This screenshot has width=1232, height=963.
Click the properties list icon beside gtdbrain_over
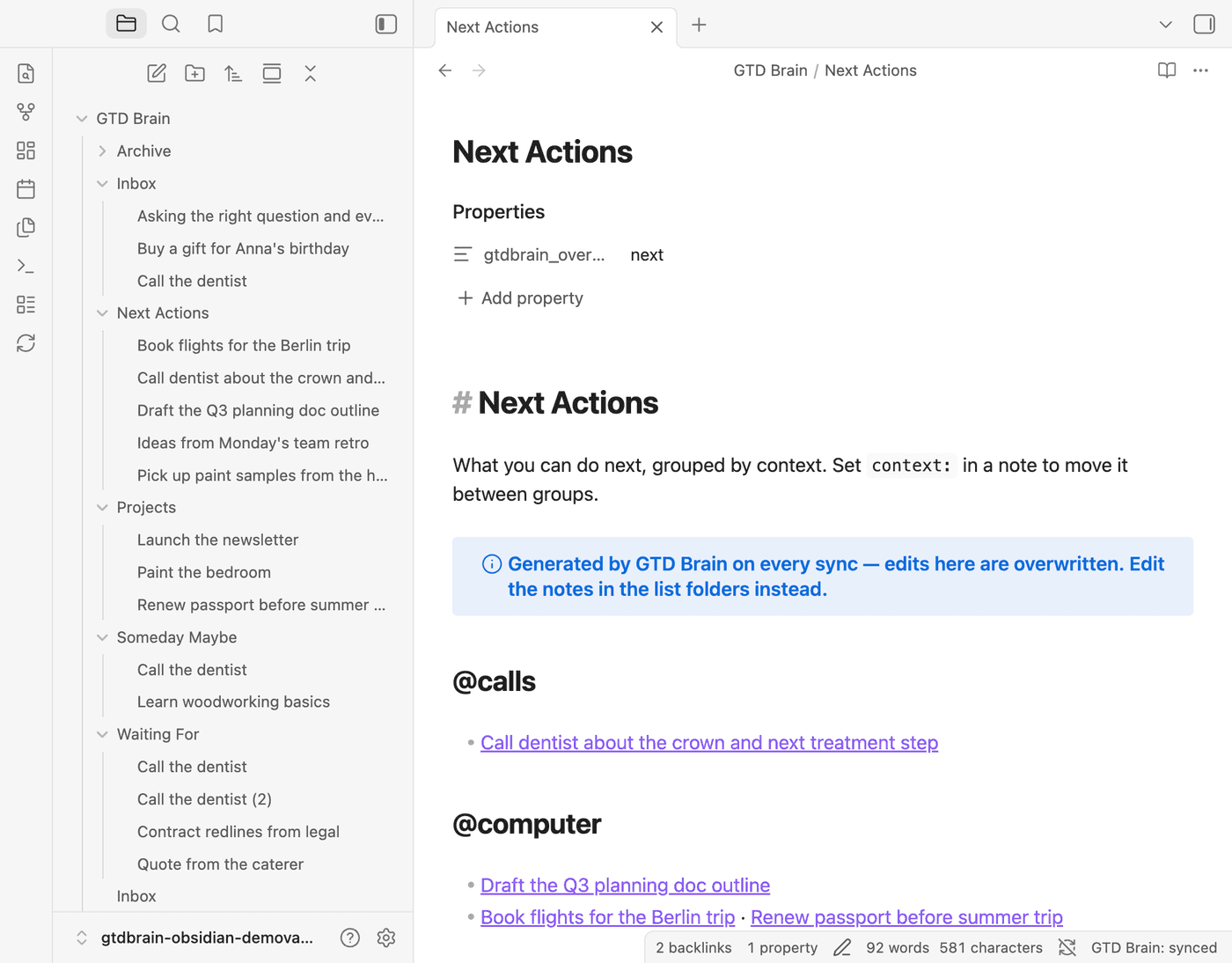[463, 255]
